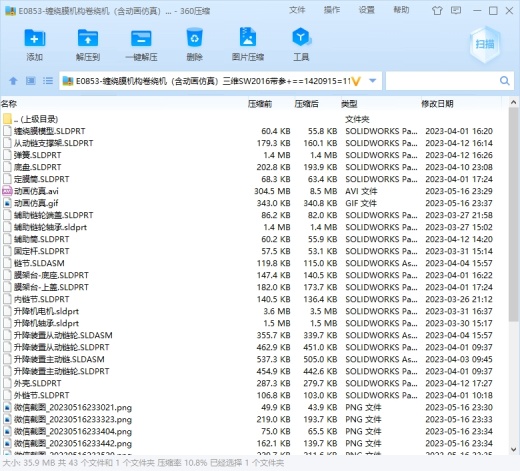This screenshot has height=471, width=520.
Task: Open the 工具 (tools) icon
Action: click(301, 37)
